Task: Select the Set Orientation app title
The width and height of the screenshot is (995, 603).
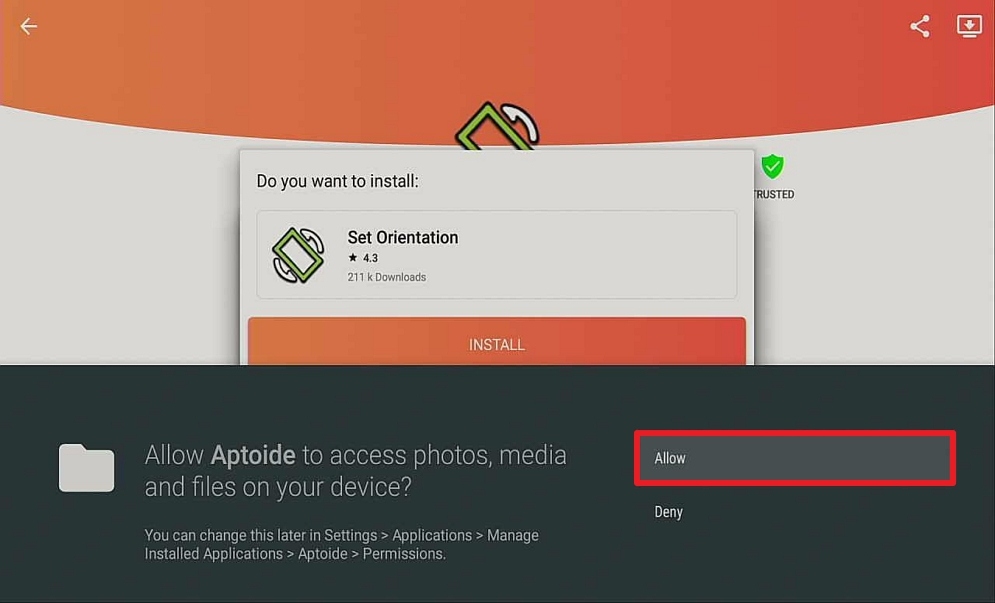Action: tap(402, 237)
